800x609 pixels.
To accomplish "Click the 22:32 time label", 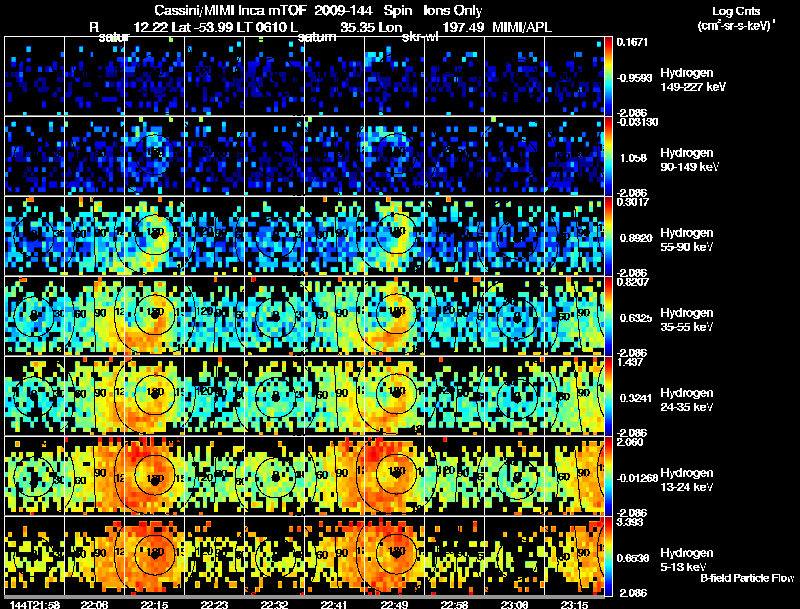I will pos(274,604).
